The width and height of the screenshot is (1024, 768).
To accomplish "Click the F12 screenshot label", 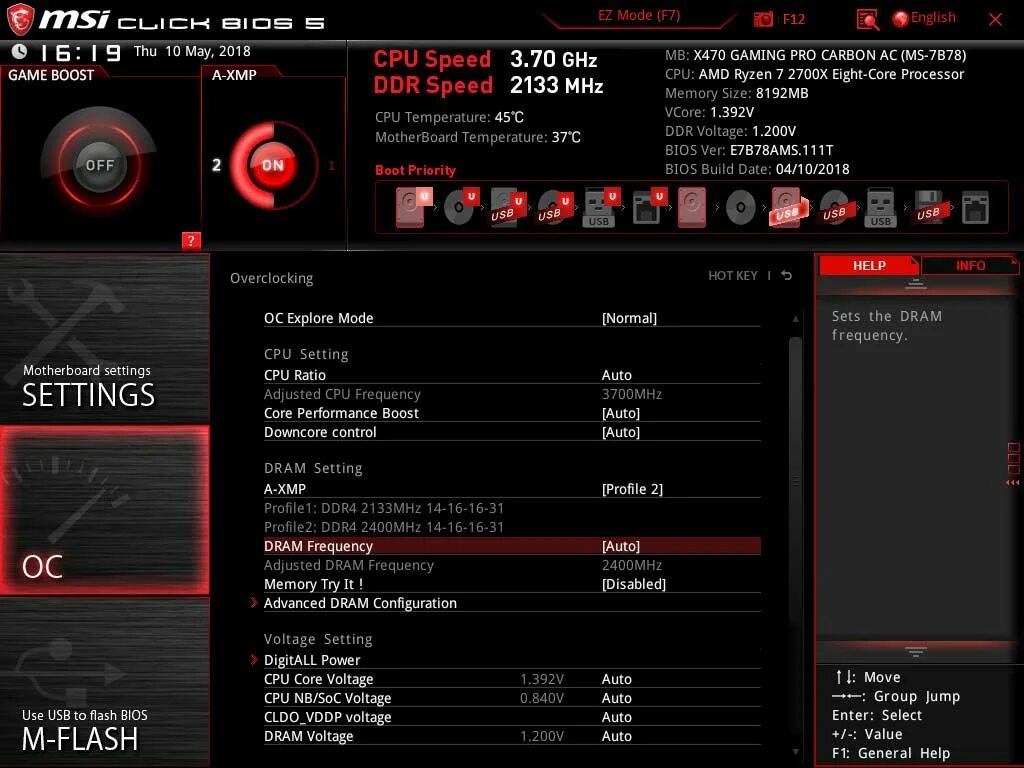I will (793, 19).
